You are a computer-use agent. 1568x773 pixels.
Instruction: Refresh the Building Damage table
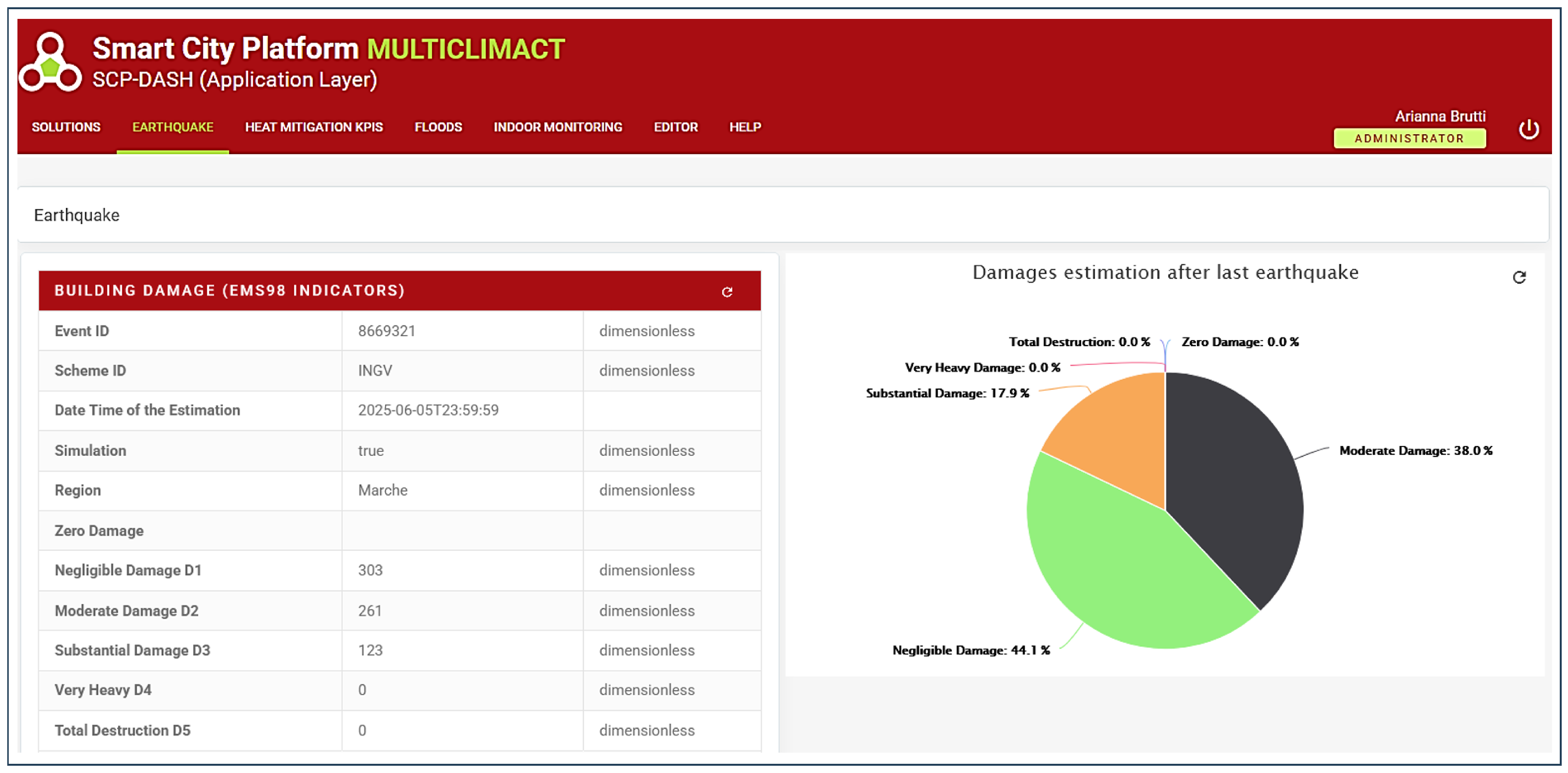[x=727, y=292]
